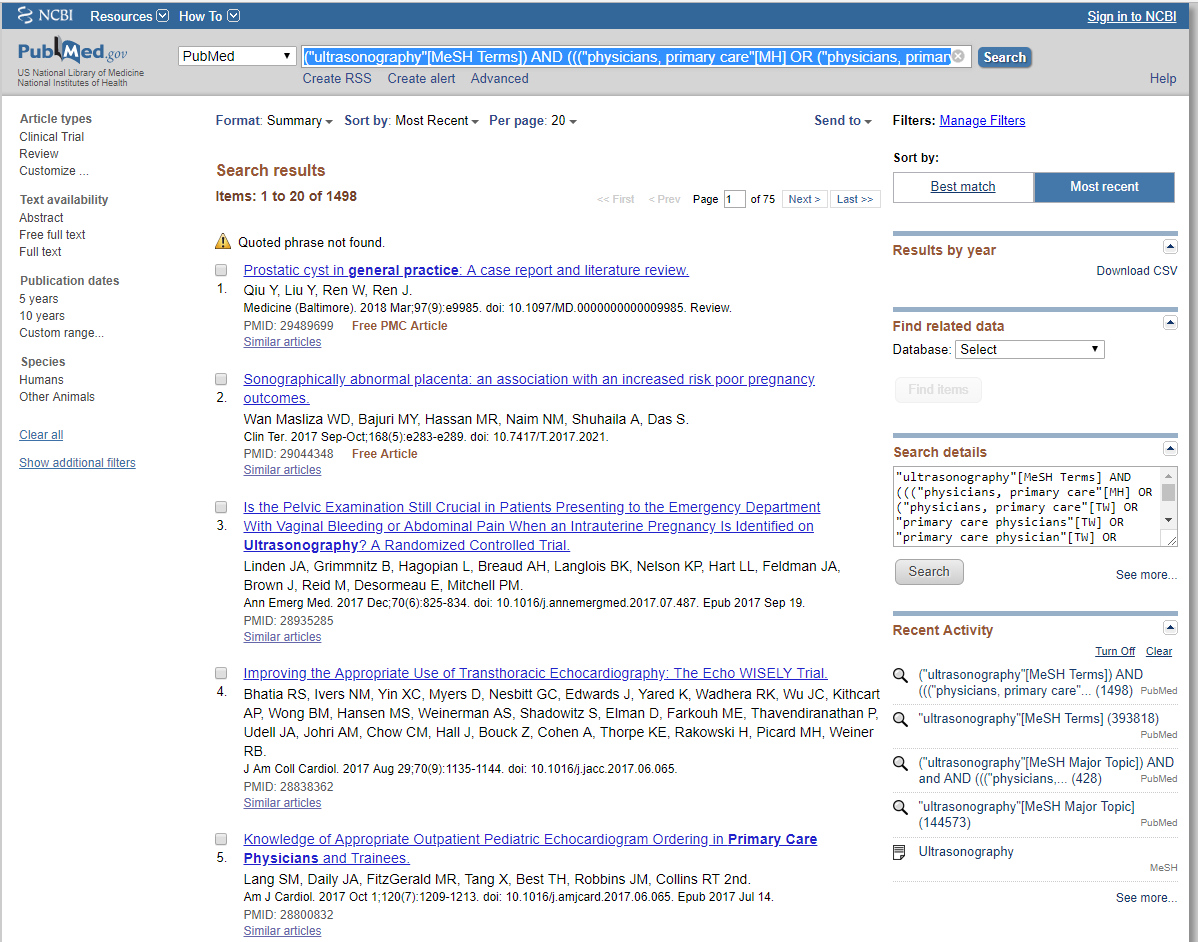This screenshot has height=942, width=1198.
Task: Expand the Find related data Database select
Action: click(x=1029, y=350)
